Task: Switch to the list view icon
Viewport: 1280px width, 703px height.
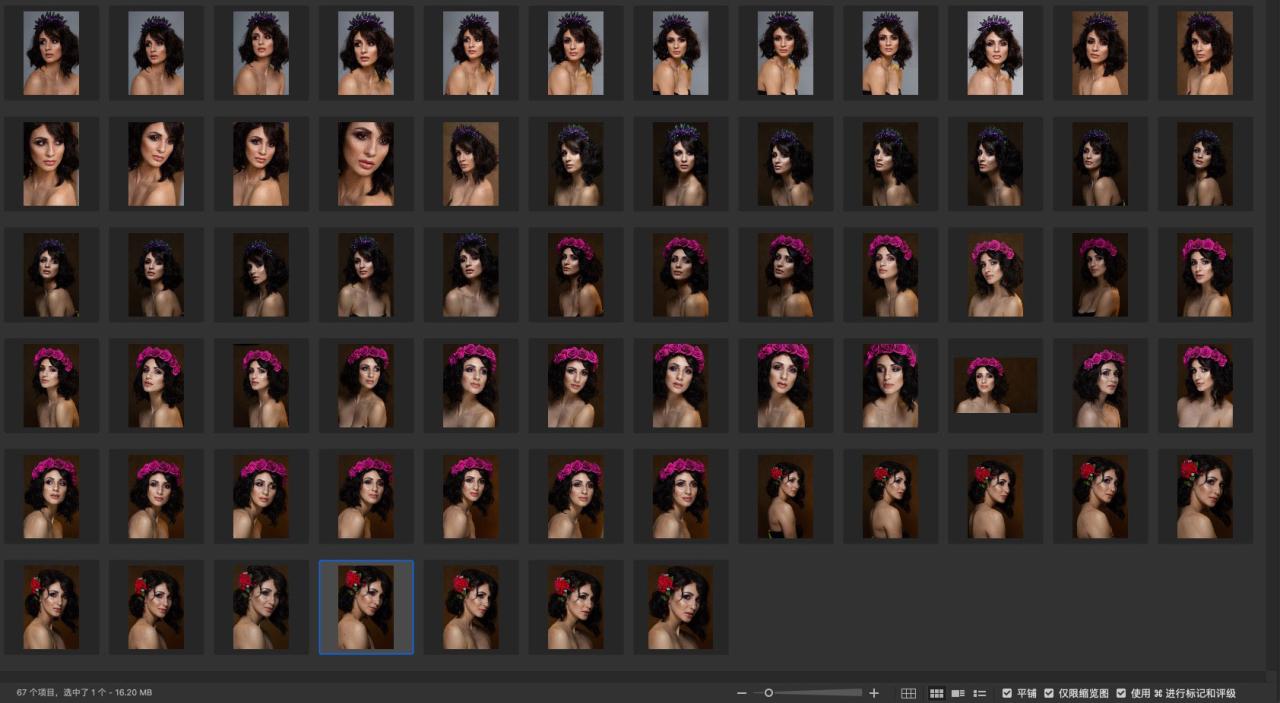Action: tap(980, 693)
